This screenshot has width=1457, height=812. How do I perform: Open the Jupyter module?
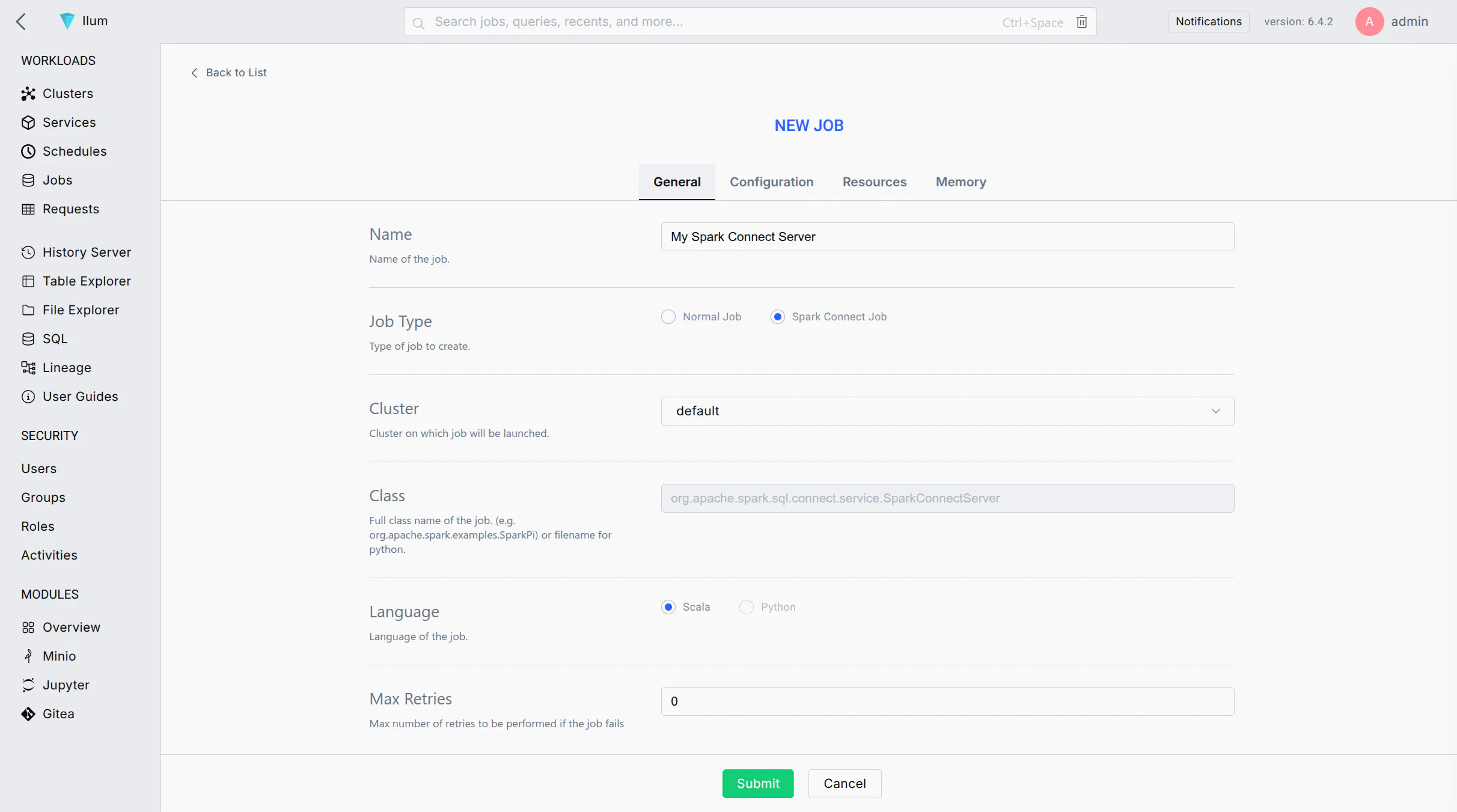click(66, 685)
